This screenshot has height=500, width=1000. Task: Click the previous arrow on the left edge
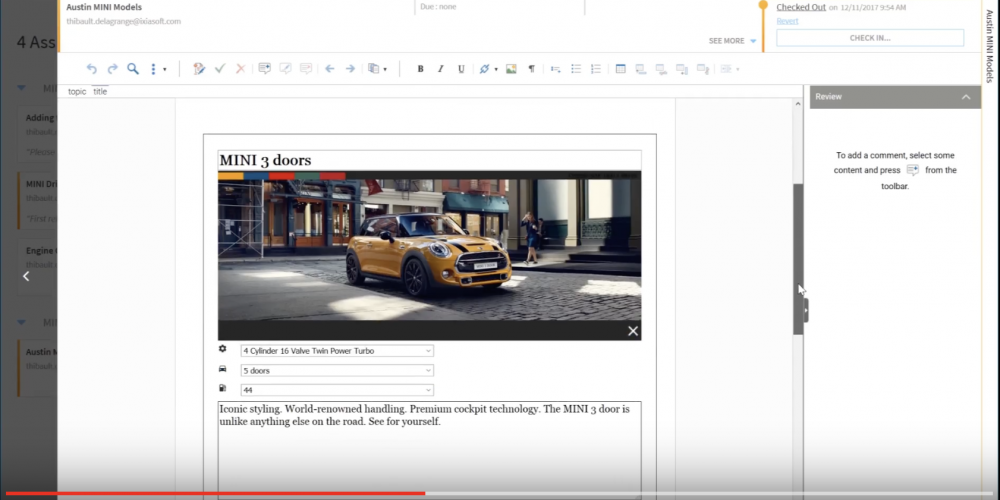pos(26,276)
